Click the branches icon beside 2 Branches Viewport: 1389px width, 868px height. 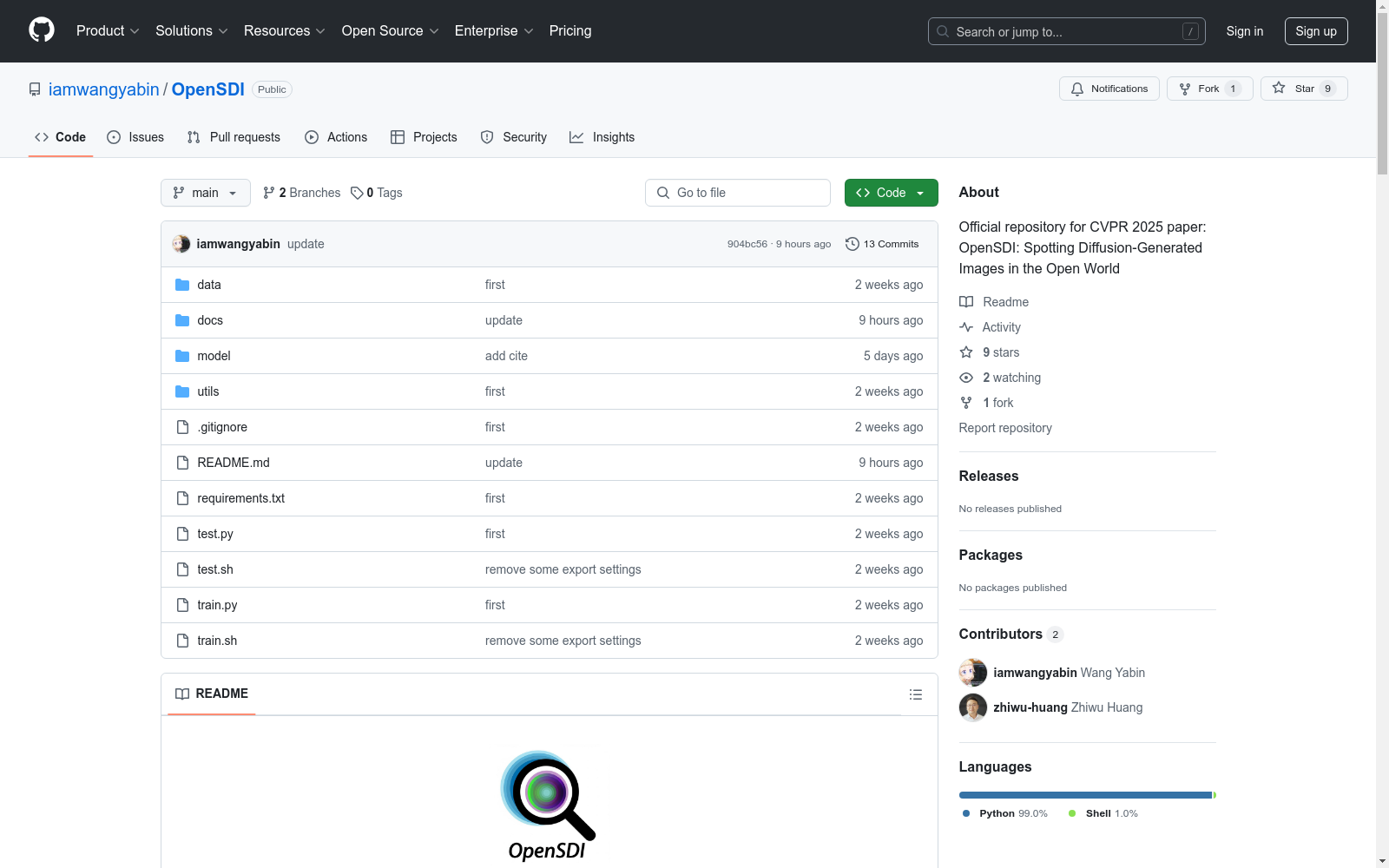point(269,193)
